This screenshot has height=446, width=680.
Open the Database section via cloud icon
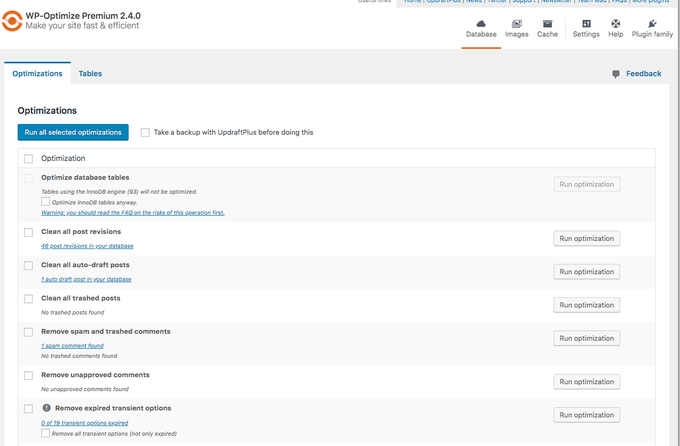pos(481,24)
